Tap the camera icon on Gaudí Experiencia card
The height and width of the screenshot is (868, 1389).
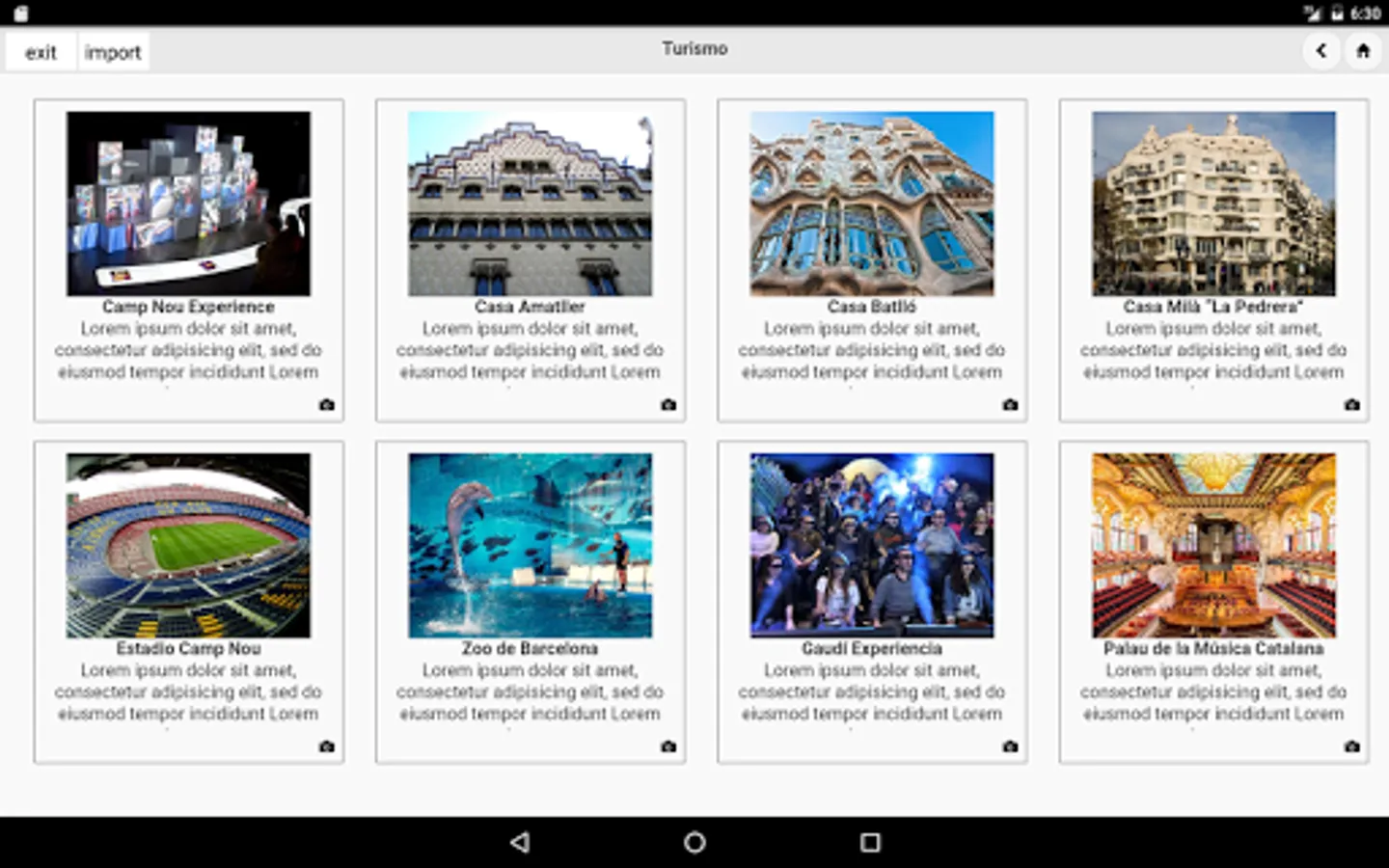[1010, 746]
